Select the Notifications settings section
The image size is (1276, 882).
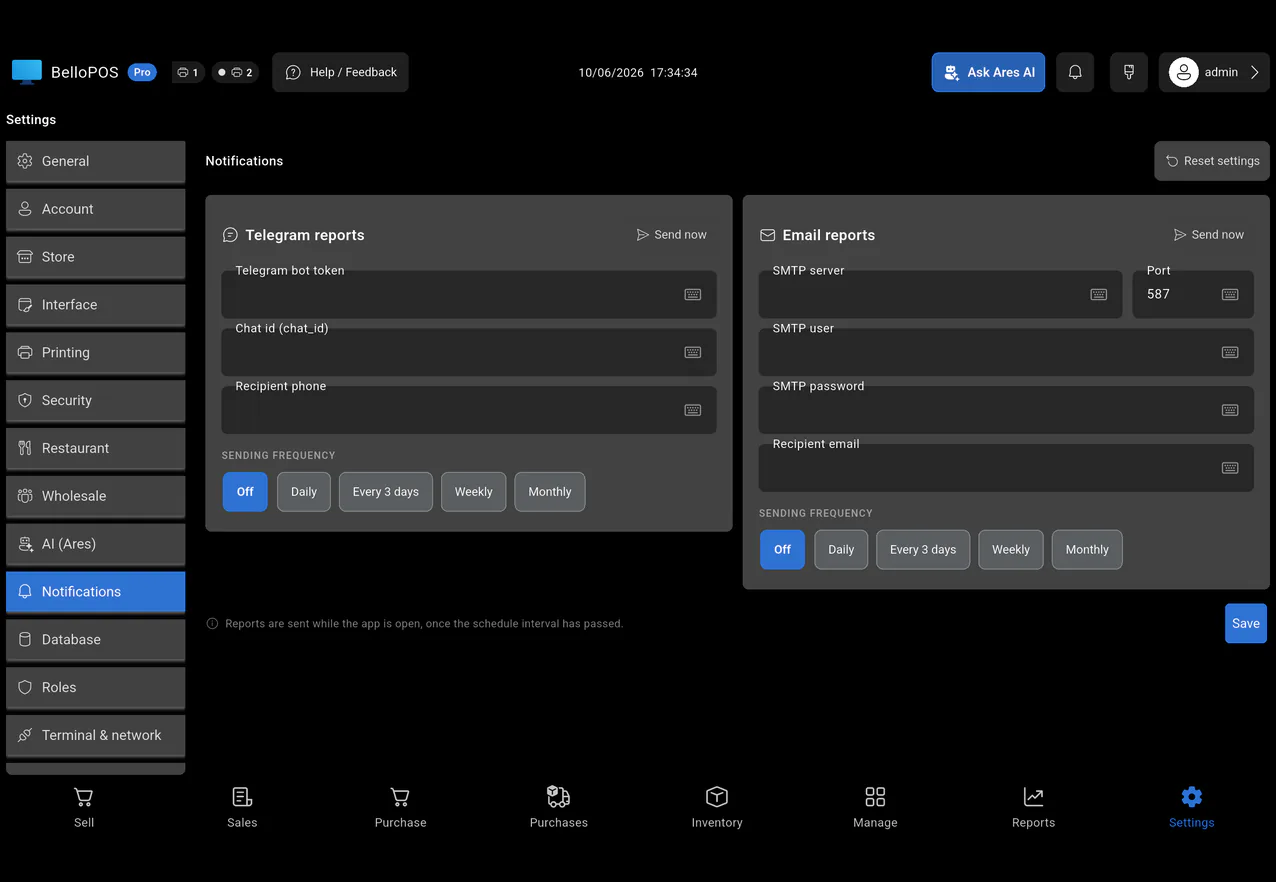coord(96,592)
